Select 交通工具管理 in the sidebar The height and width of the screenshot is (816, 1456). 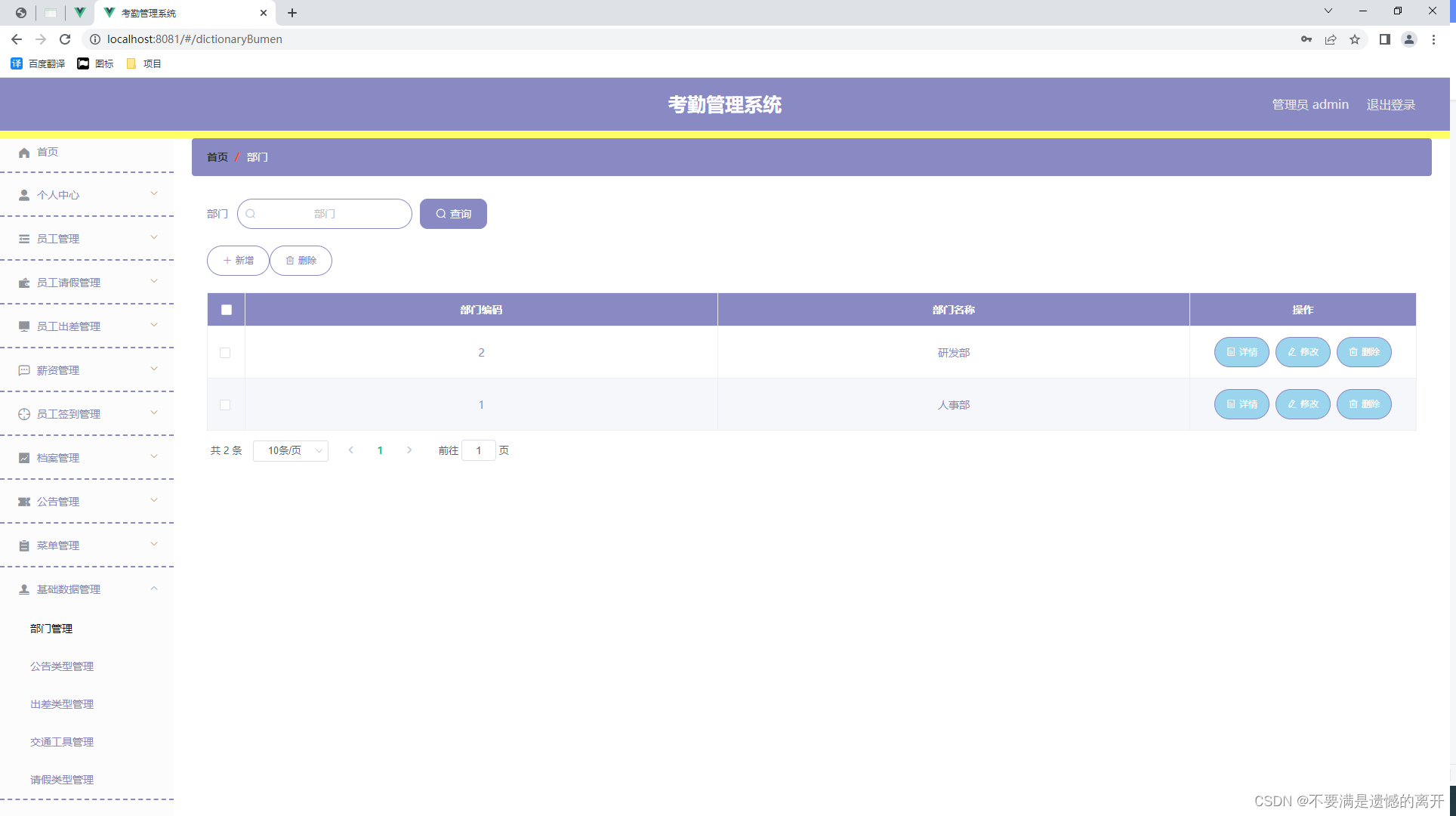(x=62, y=742)
